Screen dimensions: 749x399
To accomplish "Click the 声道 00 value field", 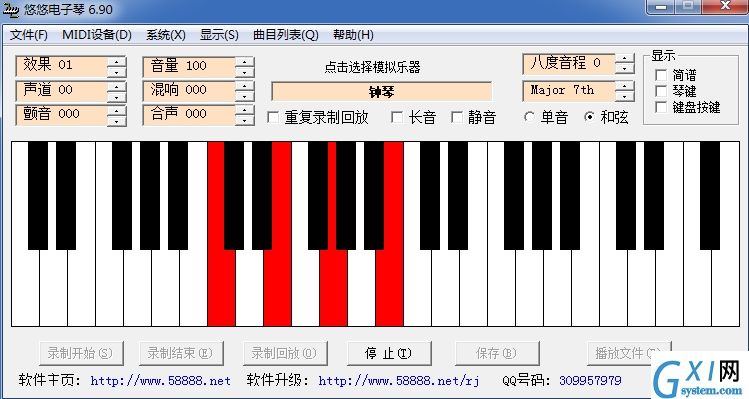I will pos(61,91).
